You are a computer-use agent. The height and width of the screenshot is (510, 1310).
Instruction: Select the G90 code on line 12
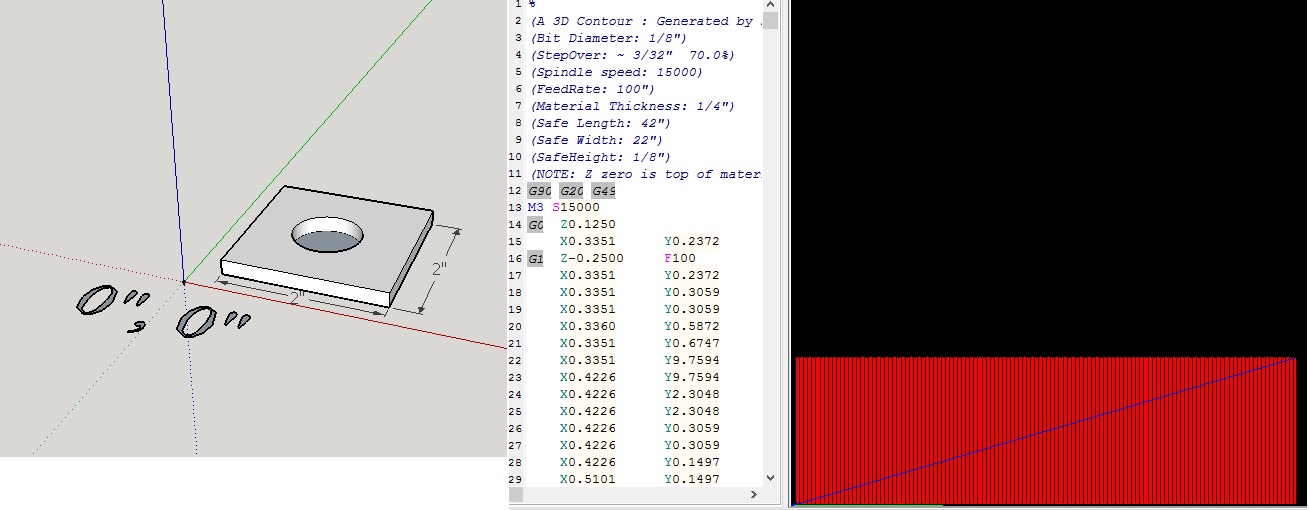(539, 191)
